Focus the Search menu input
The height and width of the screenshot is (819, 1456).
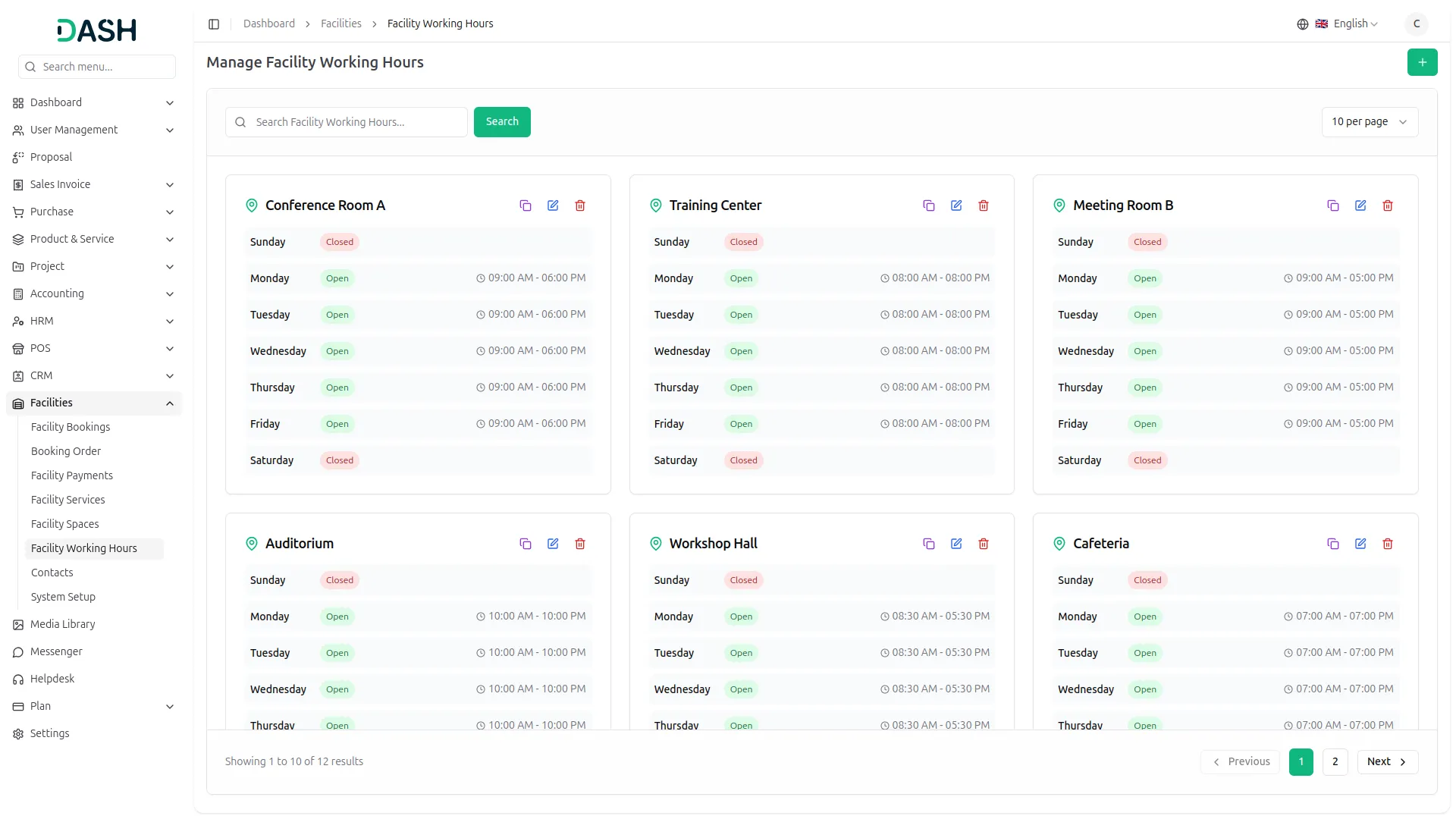[x=97, y=67]
